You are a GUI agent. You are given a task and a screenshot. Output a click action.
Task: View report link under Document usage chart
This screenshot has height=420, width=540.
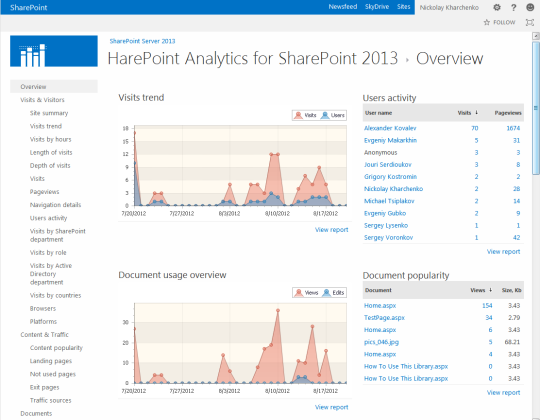click(x=331, y=407)
